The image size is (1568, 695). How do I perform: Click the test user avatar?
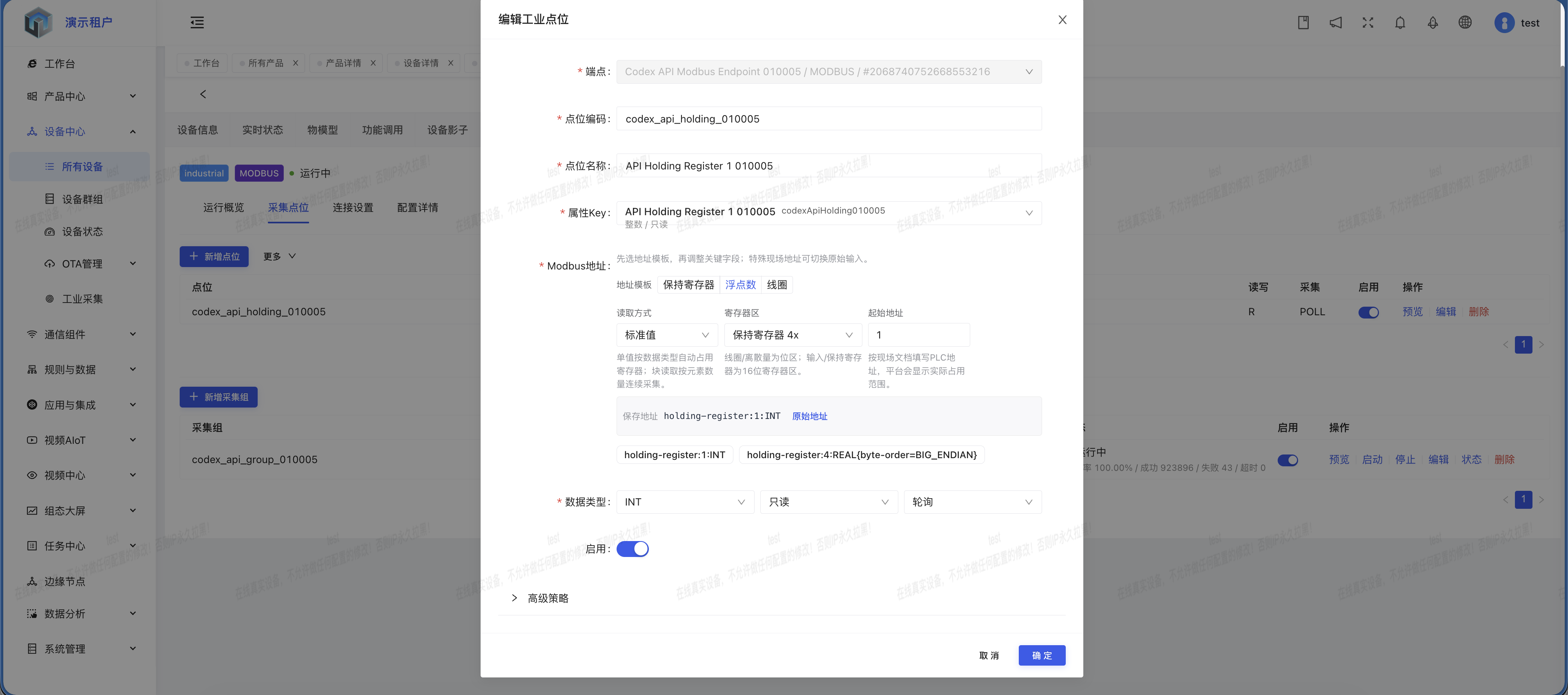(x=1504, y=22)
